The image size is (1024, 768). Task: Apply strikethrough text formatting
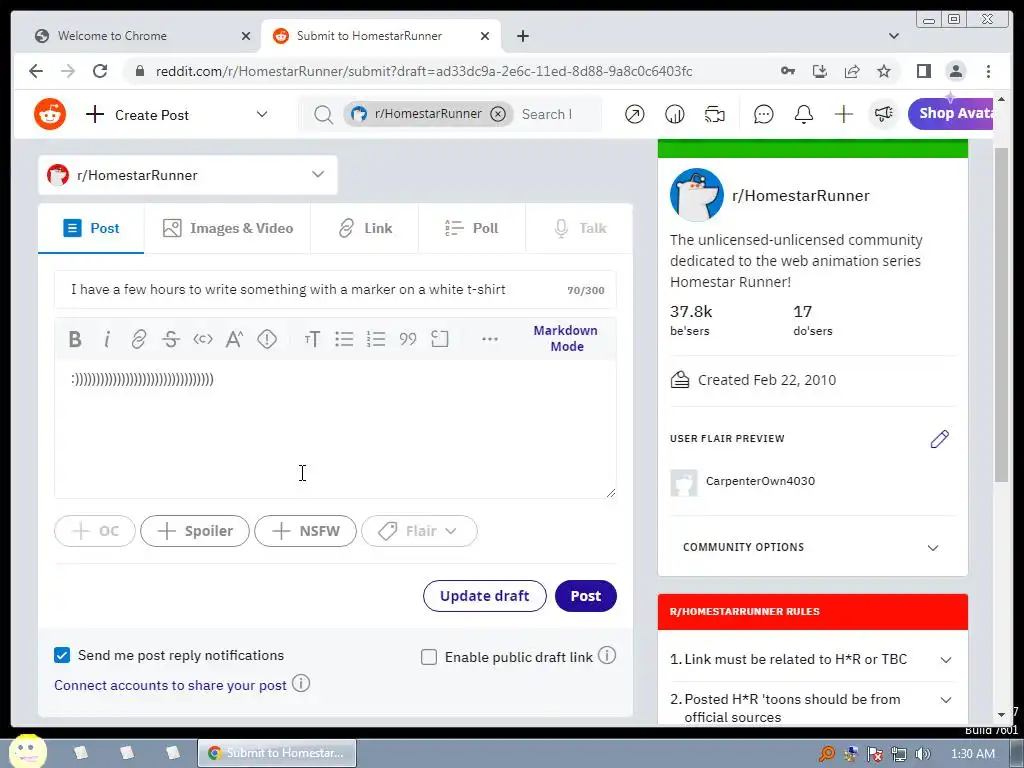[170, 339]
